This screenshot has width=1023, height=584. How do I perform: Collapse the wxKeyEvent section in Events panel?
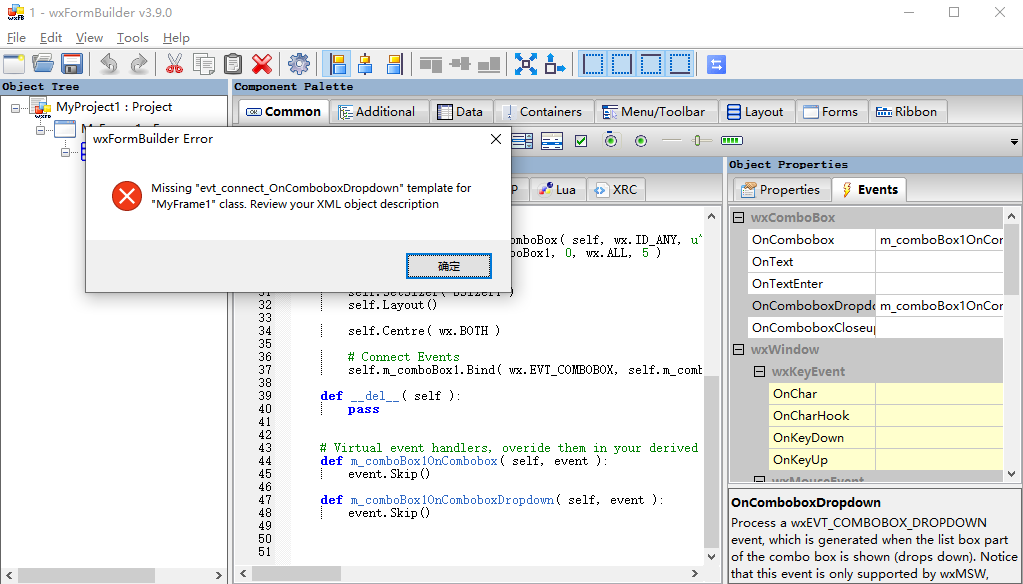(759, 369)
